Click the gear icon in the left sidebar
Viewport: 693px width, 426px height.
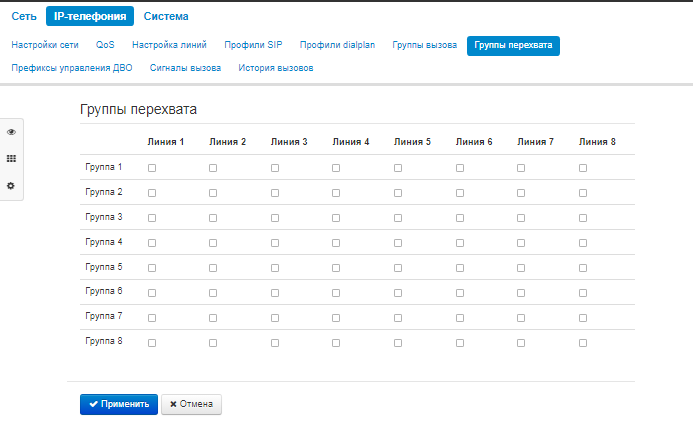tap(11, 186)
